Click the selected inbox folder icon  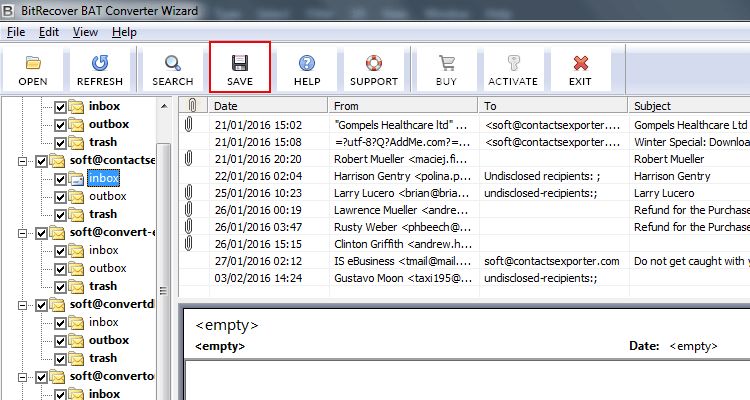click(77, 179)
